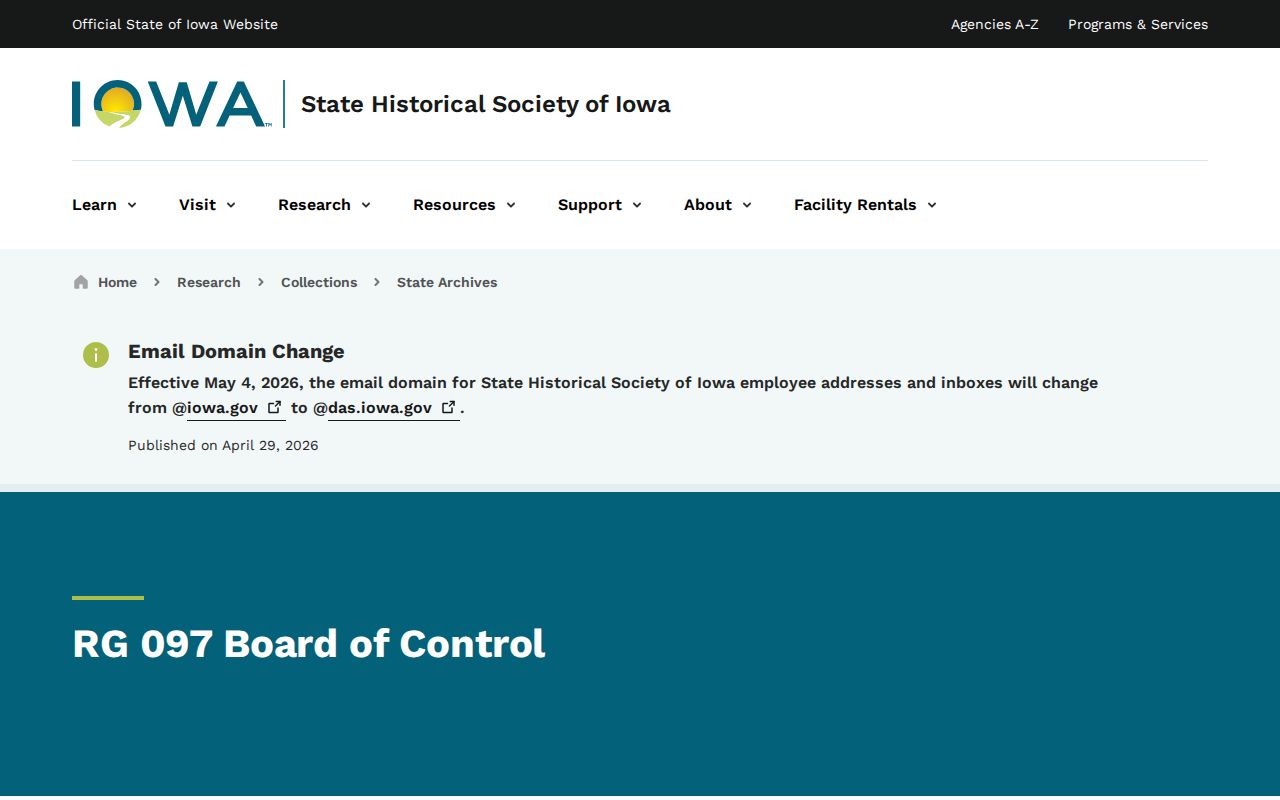1280x800 pixels.
Task: Click the Iowa state logo
Action: tap(171, 104)
